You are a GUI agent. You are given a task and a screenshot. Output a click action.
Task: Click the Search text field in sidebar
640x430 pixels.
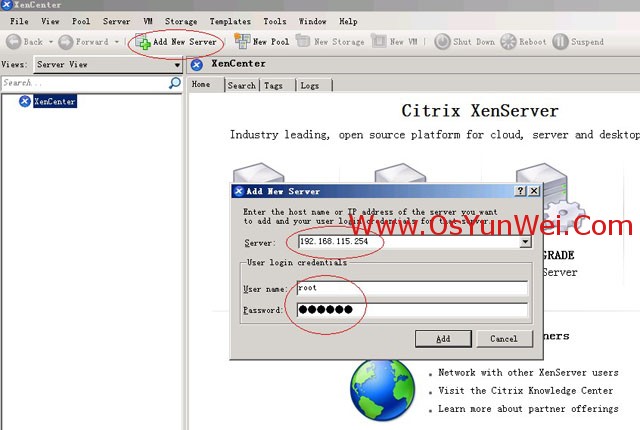pyautogui.click(x=85, y=83)
